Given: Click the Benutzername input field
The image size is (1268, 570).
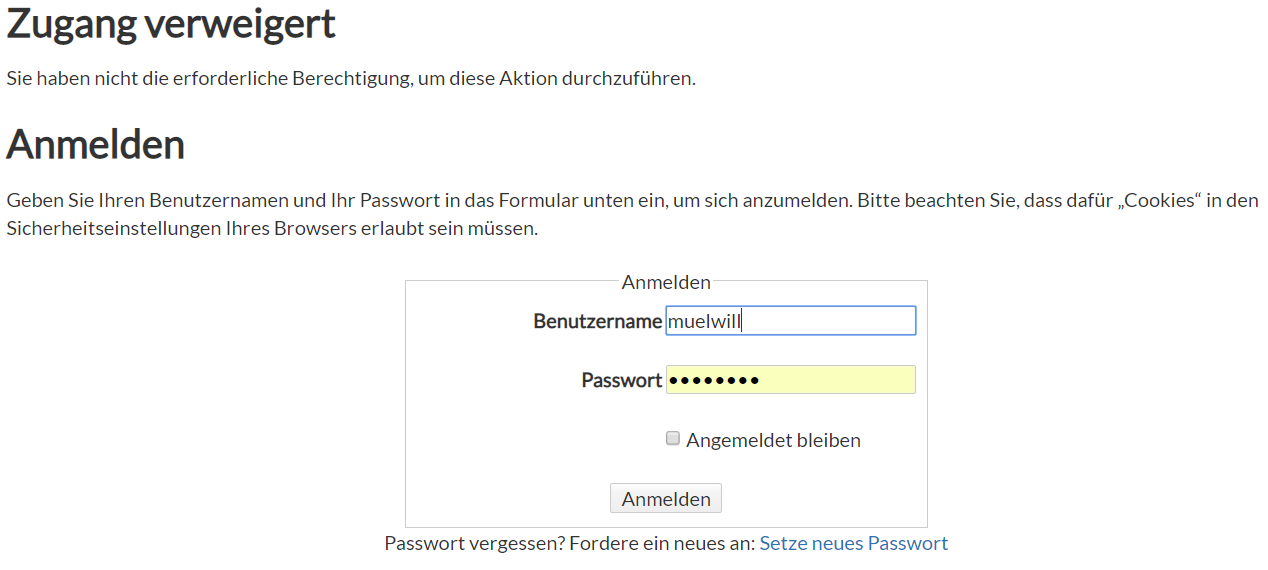Looking at the screenshot, I should (790, 321).
